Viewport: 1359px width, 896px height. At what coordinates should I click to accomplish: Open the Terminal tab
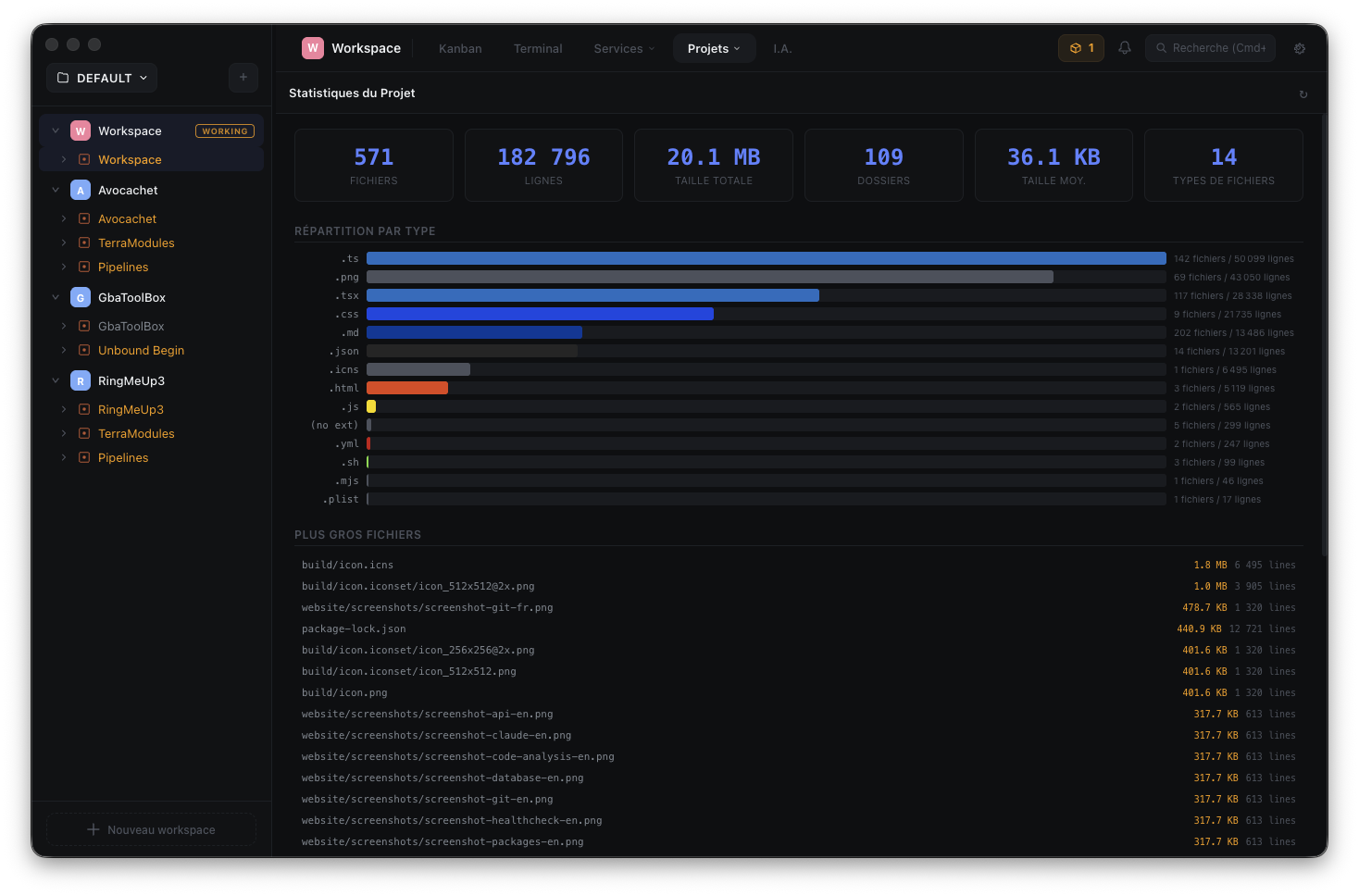[538, 48]
